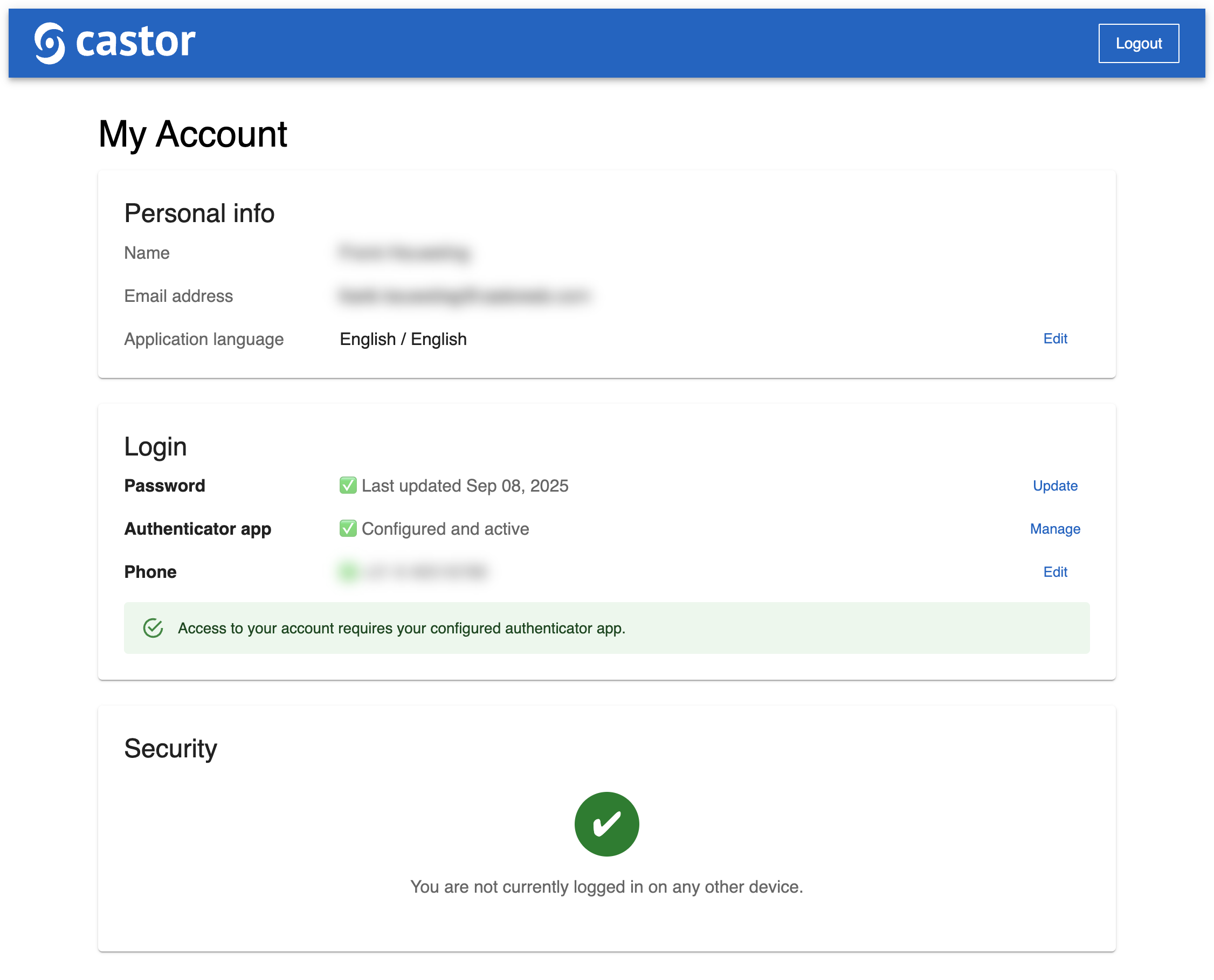Click the blurred email address value
Image resolution: width=1214 pixels, height=980 pixels.
click(x=464, y=296)
